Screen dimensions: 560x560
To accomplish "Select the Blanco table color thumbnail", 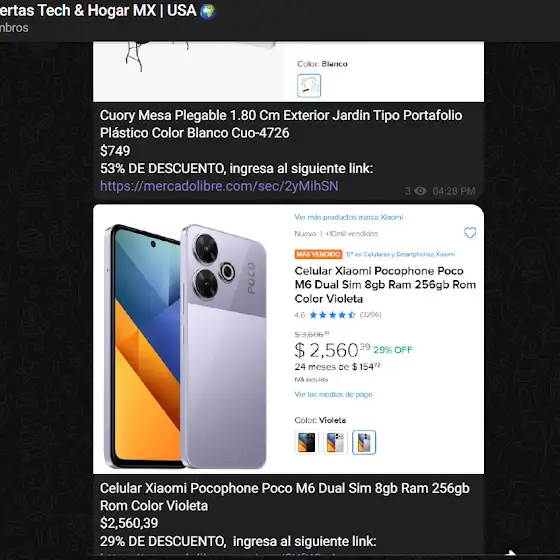I will 309,86.
